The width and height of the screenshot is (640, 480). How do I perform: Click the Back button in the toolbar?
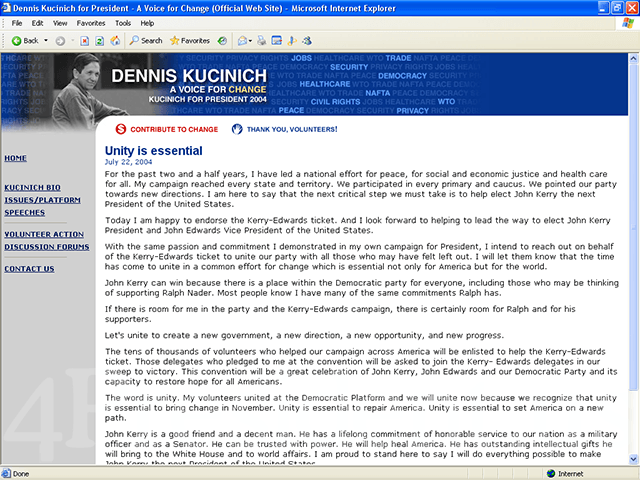[x=25, y=41]
